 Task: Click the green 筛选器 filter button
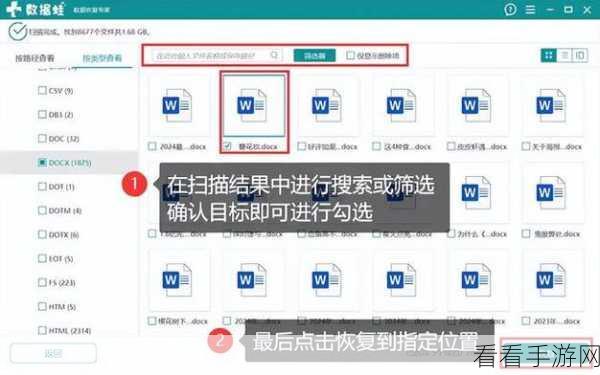(315, 55)
